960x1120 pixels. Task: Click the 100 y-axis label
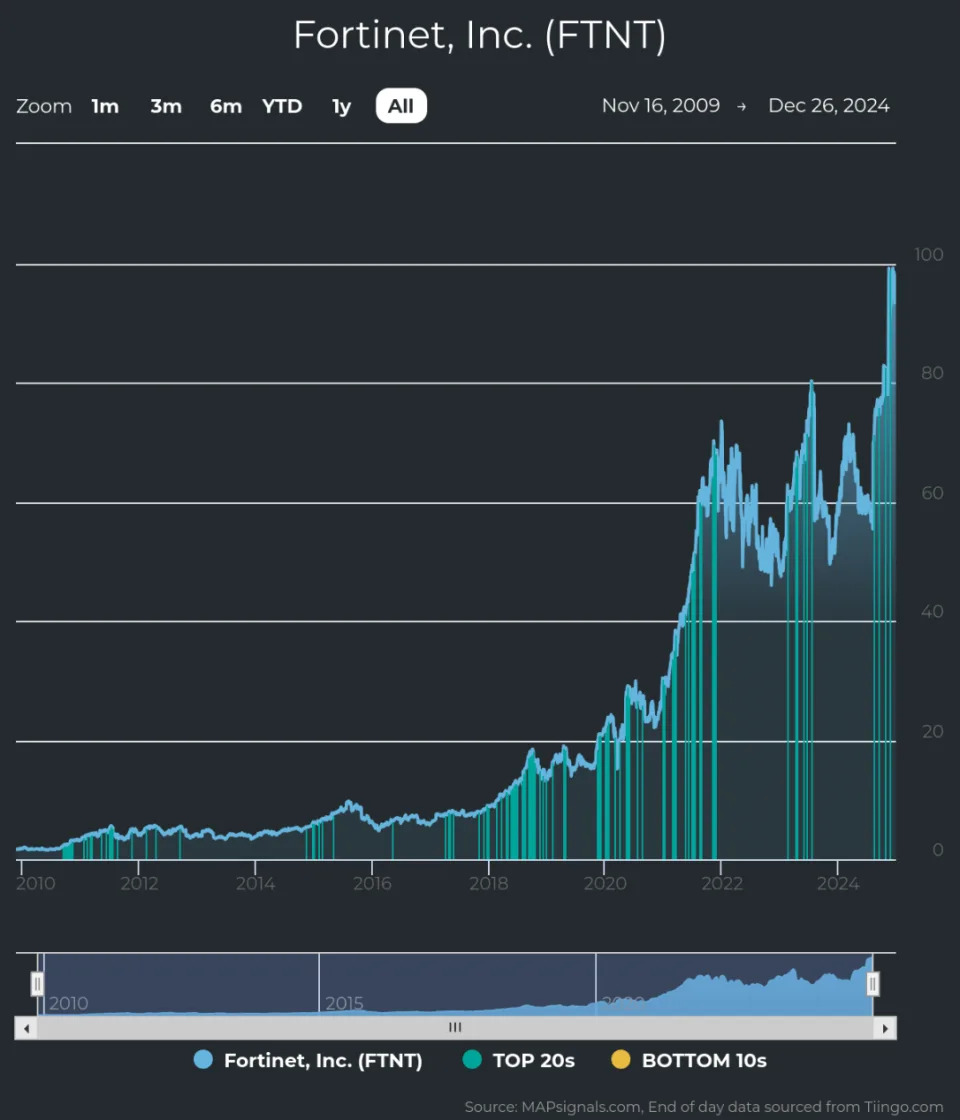pos(929,254)
